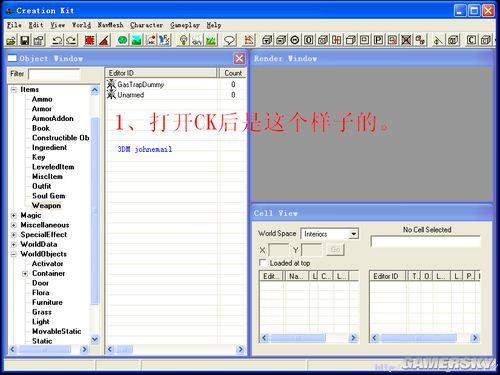Click the undo arrow toolbar icon
Image resolution: width=500 pixels, height=375 pixels.
tap(57, 40)
